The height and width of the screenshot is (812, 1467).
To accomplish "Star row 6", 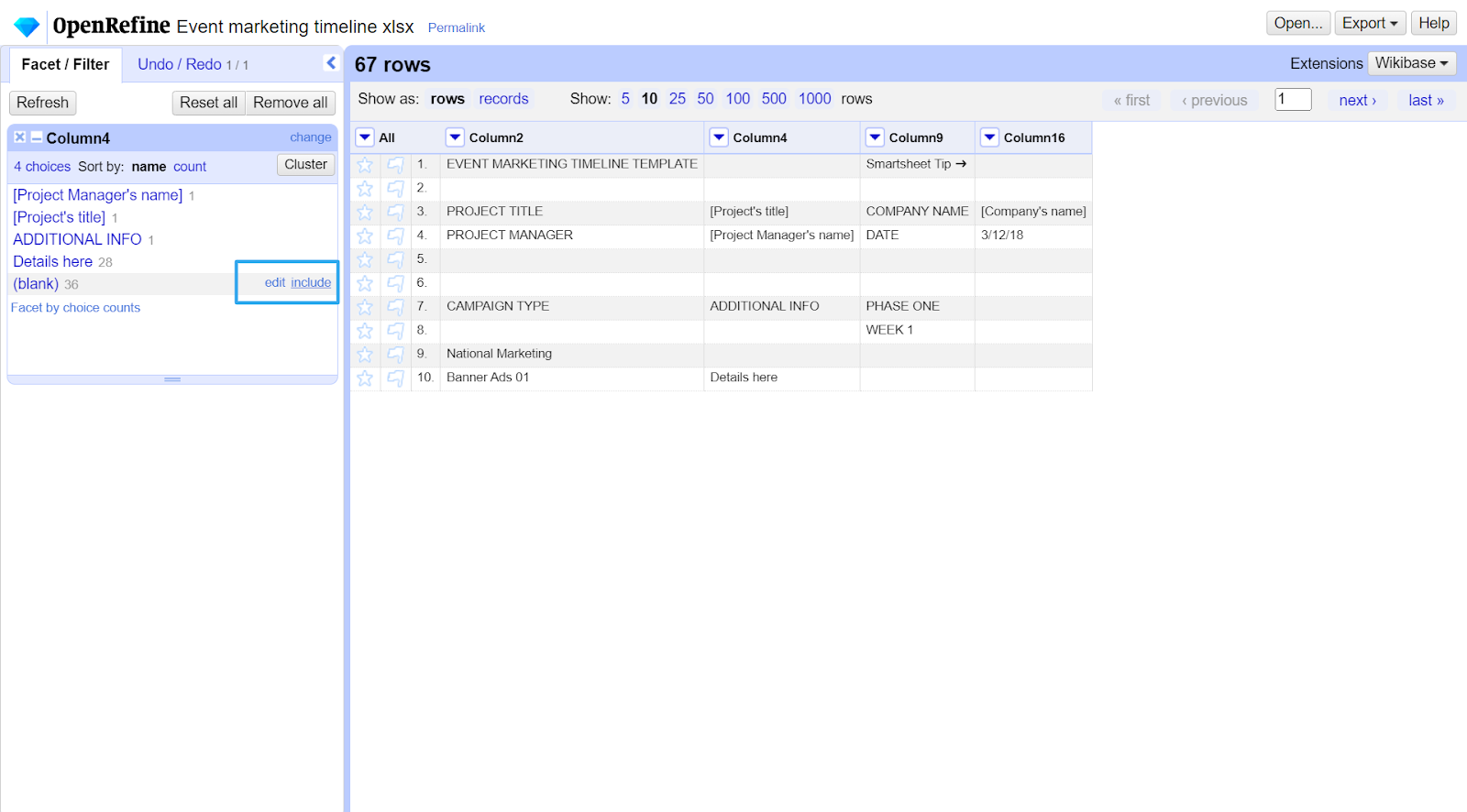I will pyautogui.click(x=365, y=284).
